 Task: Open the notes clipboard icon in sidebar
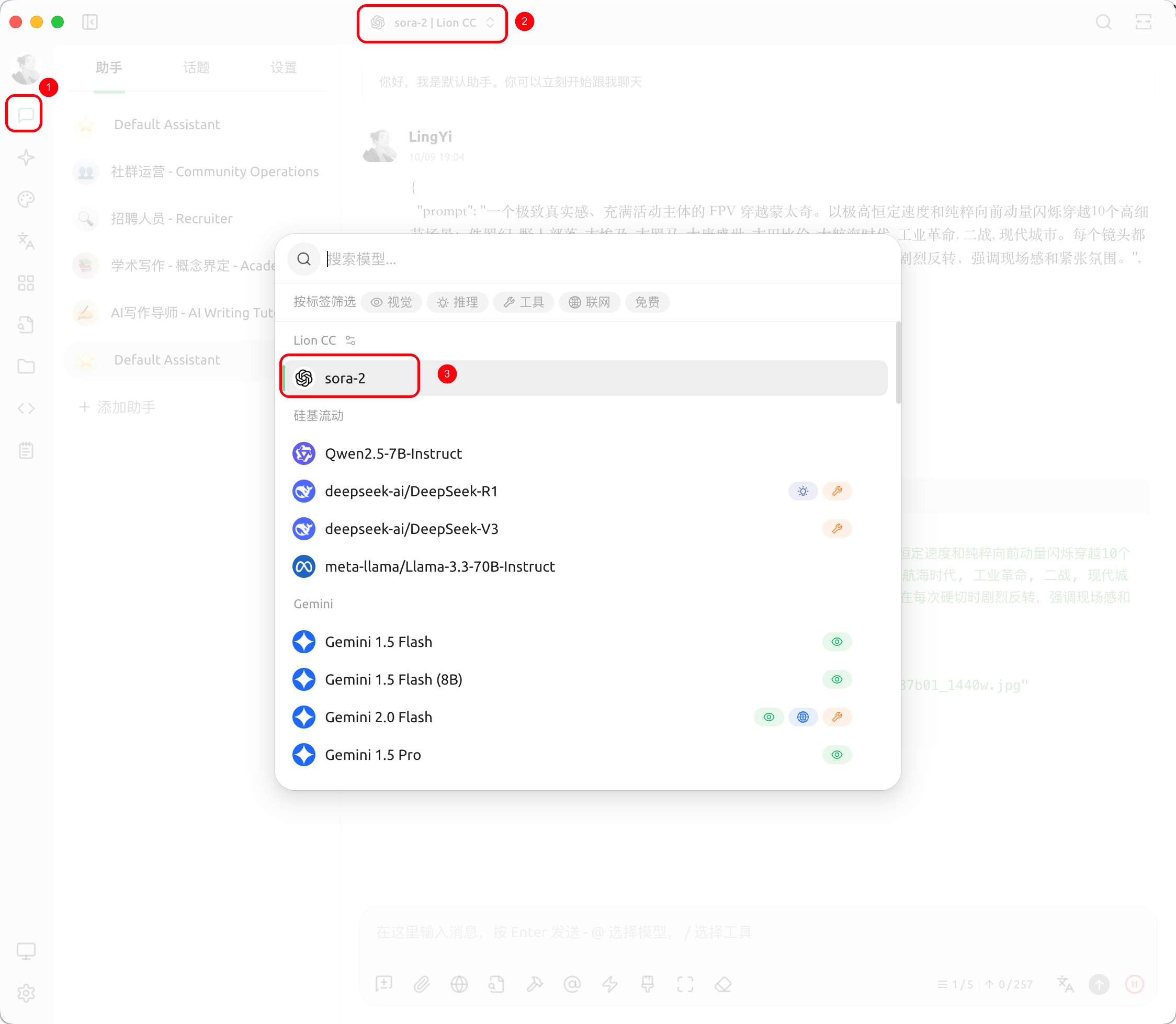click(26, 450)
